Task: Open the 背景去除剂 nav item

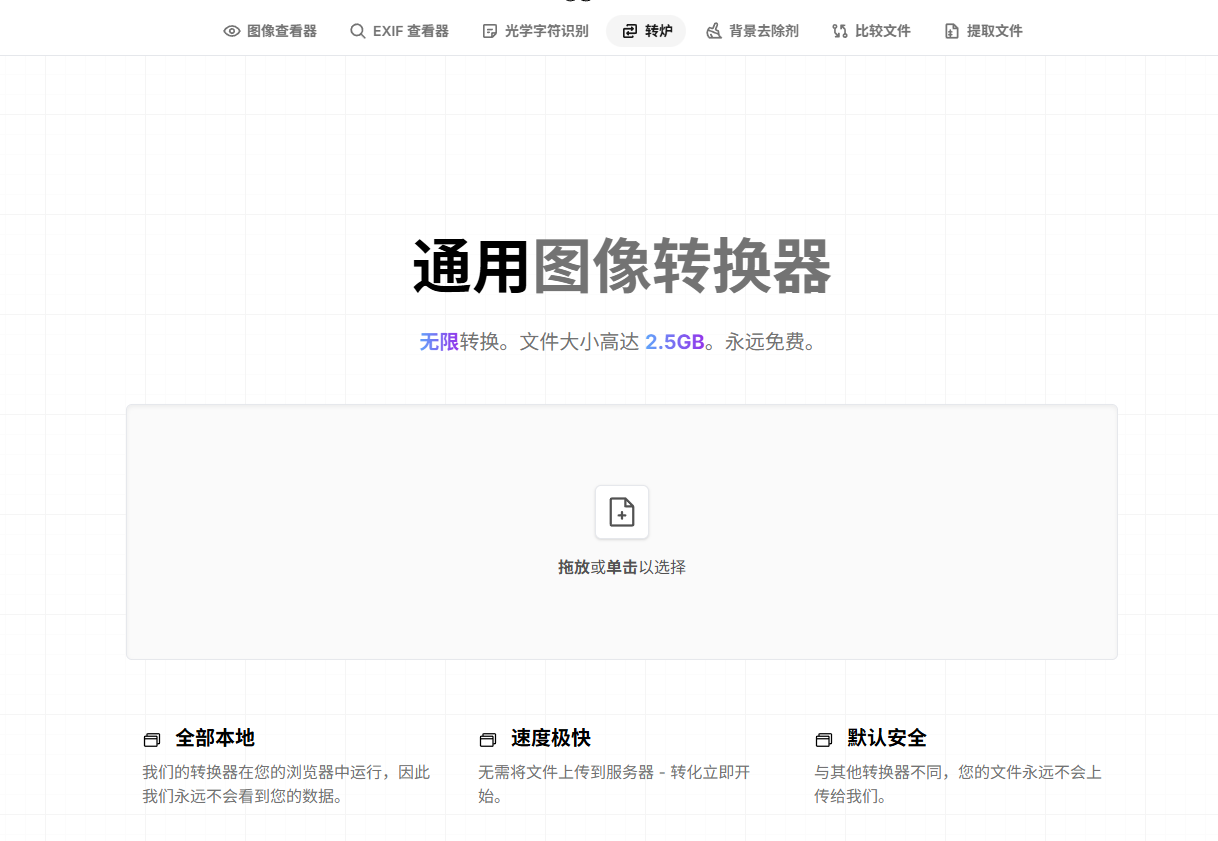Action: click(x=751, y=31)
